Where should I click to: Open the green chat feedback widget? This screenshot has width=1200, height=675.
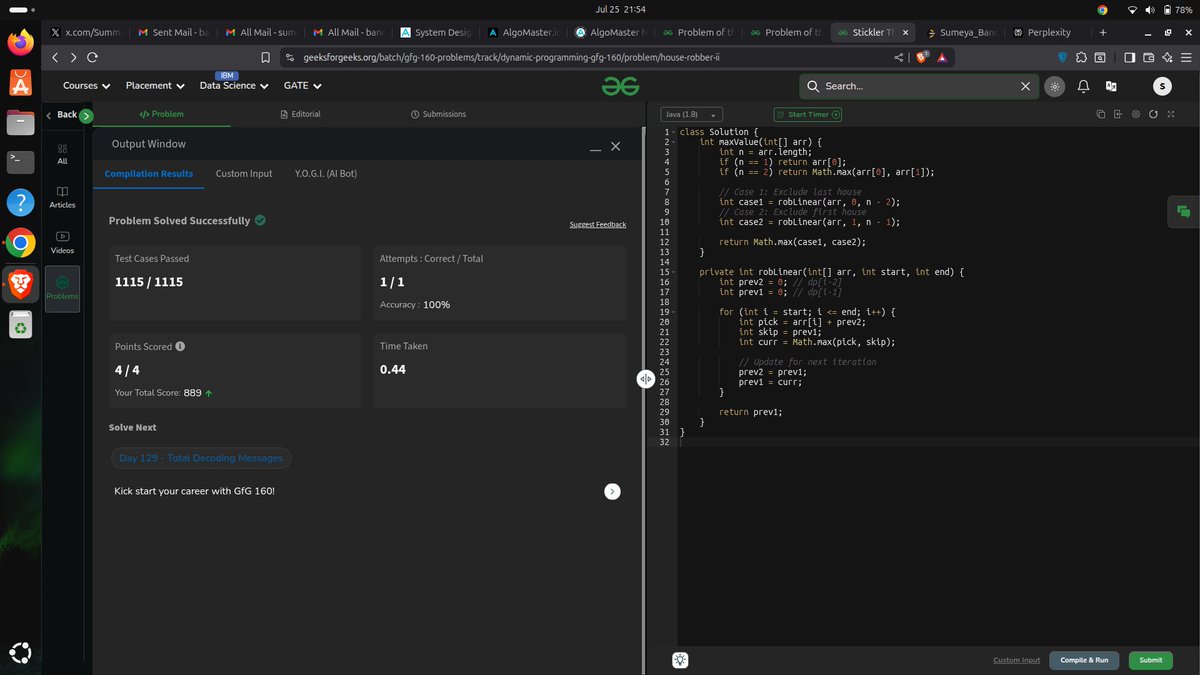1183,211
